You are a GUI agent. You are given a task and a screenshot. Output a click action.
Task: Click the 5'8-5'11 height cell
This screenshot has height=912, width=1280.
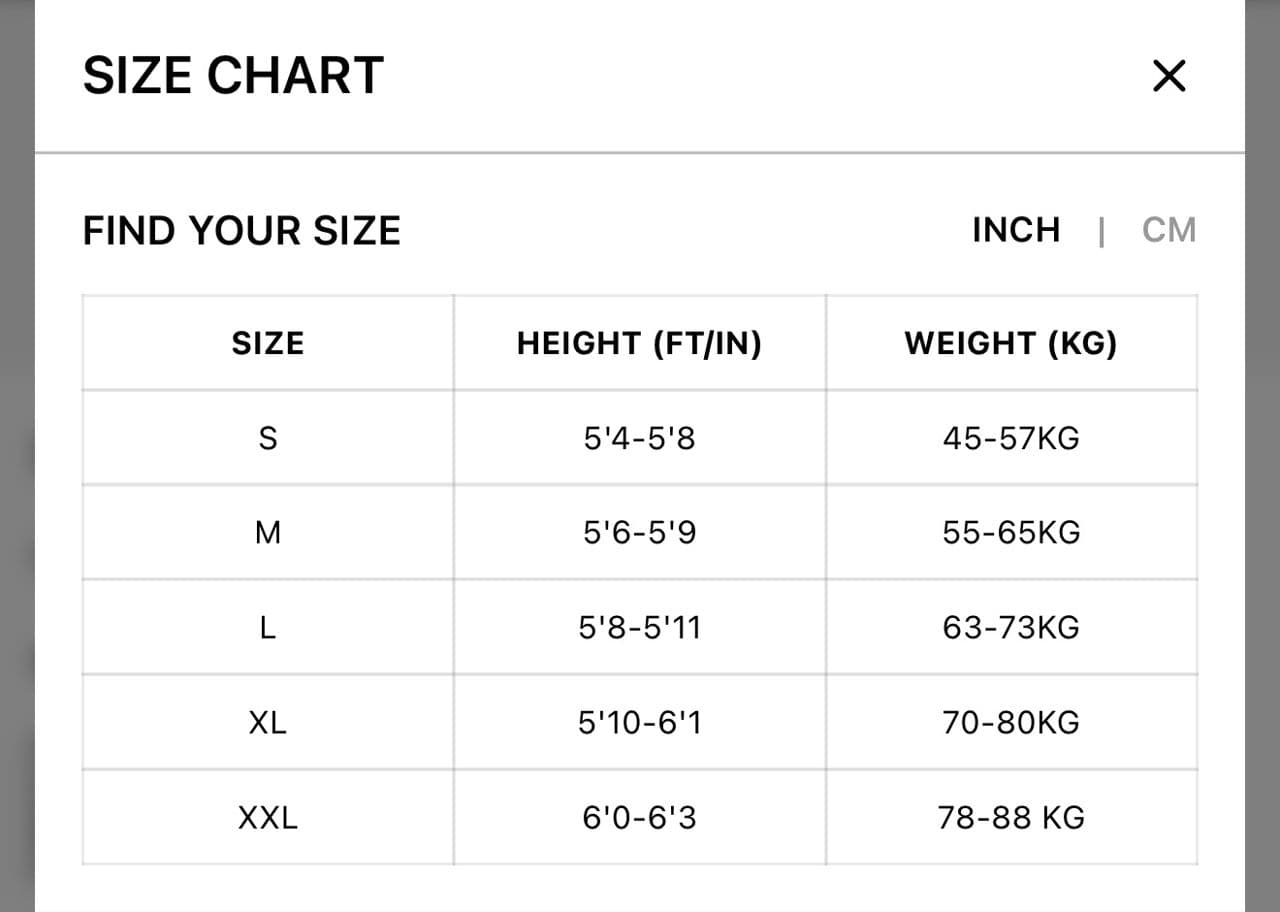(639, 627)
